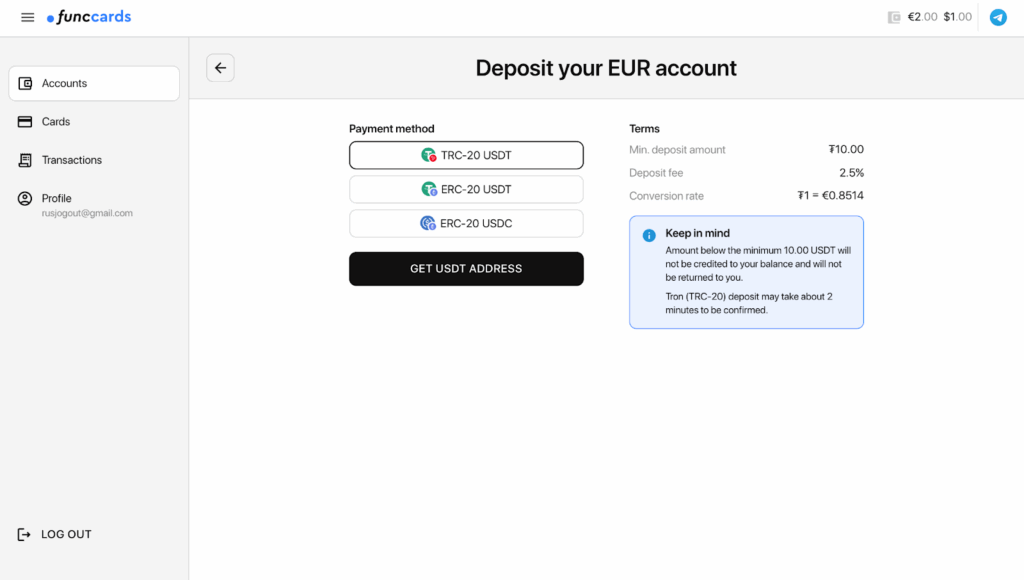Choose ERC-20 USDC payment method
The height and width of the screenshot is (580, 1024).
click(x=466, y=223)
